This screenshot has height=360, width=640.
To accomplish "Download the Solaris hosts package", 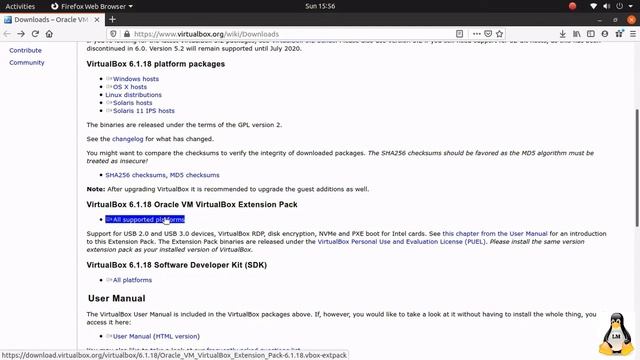I will pos(132,103).
